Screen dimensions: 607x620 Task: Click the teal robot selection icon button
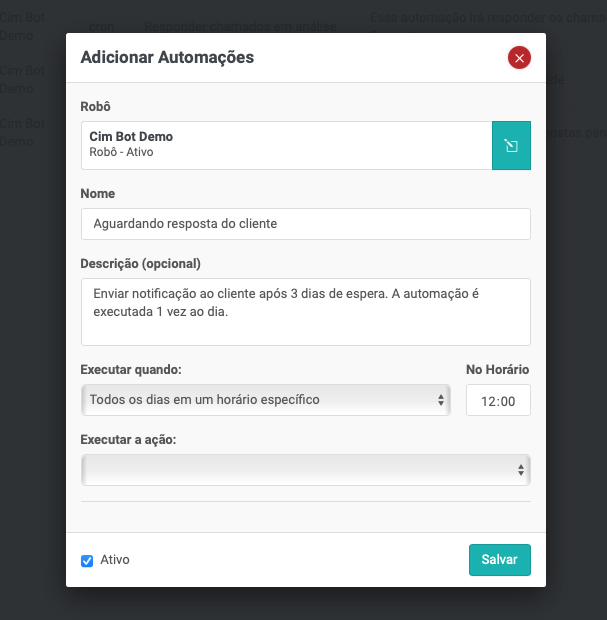(x=511, y=146)
